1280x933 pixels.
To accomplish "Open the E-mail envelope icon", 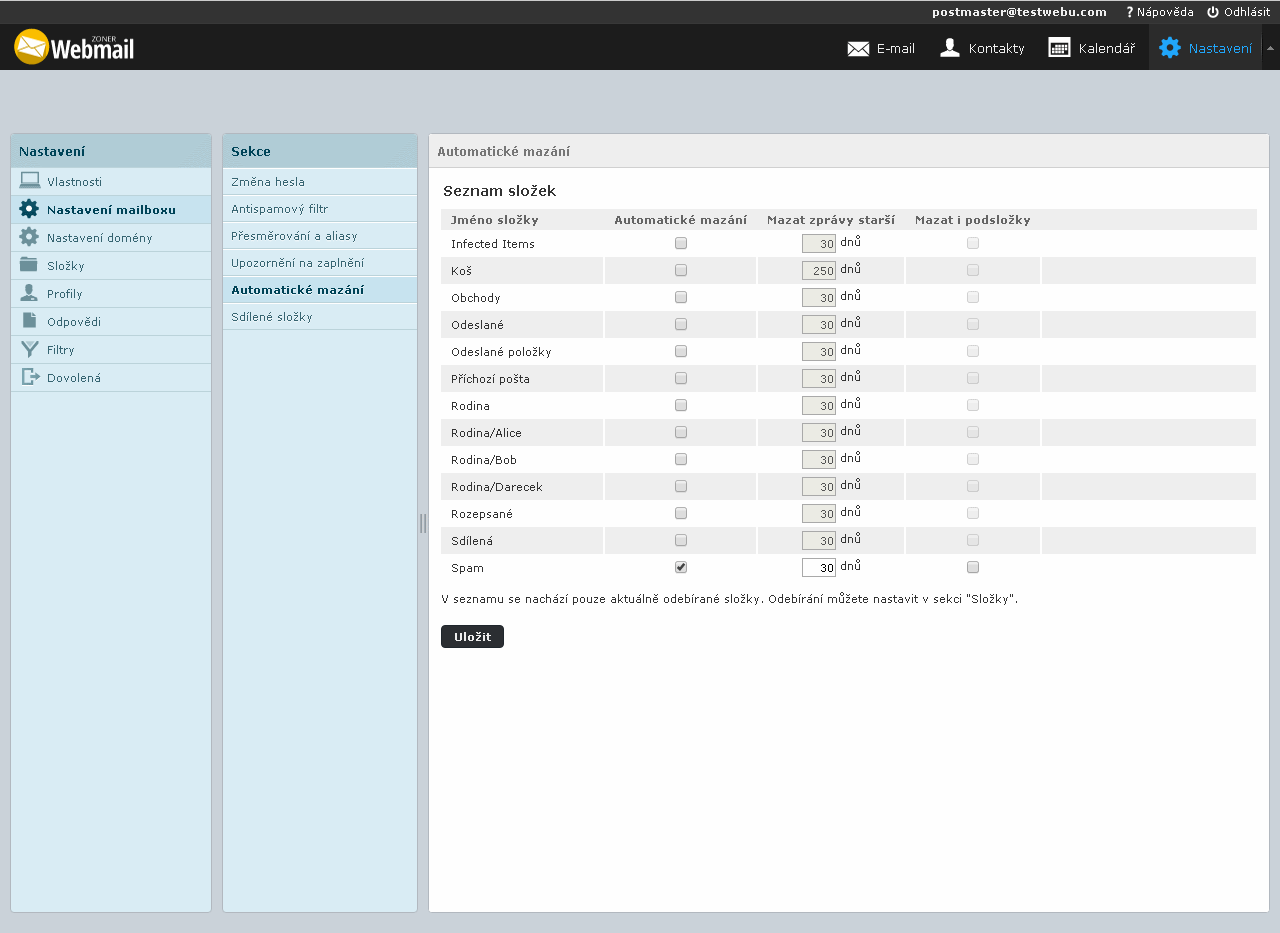I will [x=858, y=48].
